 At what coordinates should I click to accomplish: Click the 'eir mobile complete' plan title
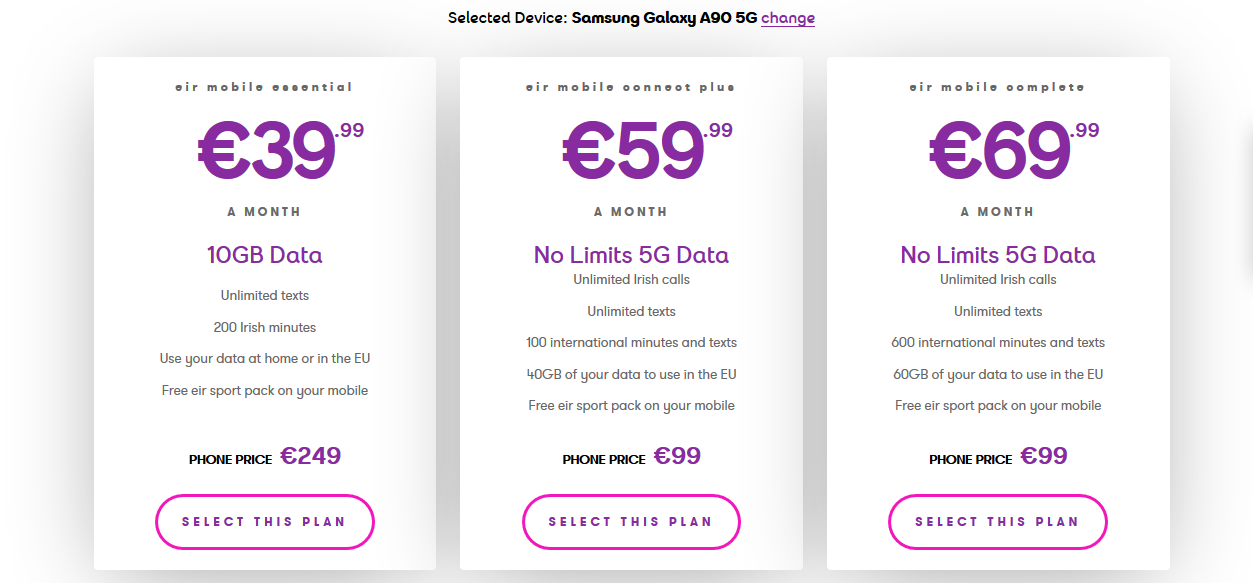[x=997, y=87]
